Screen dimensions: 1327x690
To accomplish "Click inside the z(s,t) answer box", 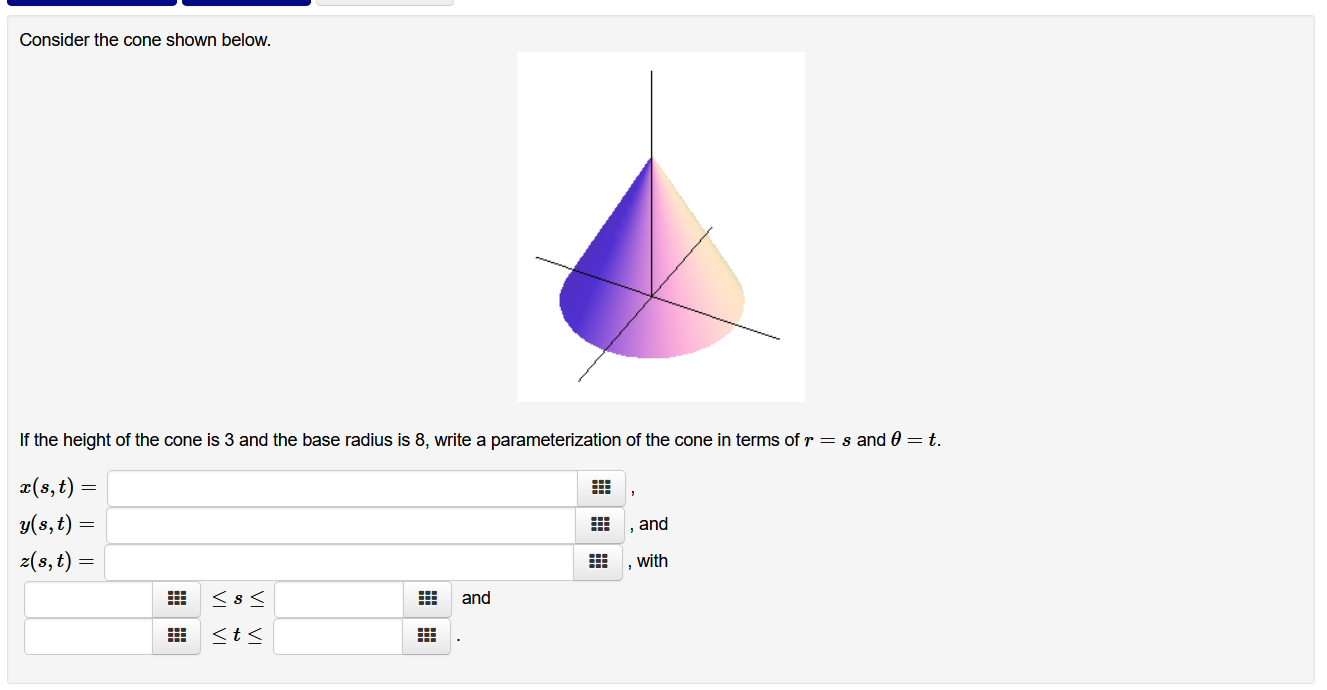I will [x=340, y=561].
